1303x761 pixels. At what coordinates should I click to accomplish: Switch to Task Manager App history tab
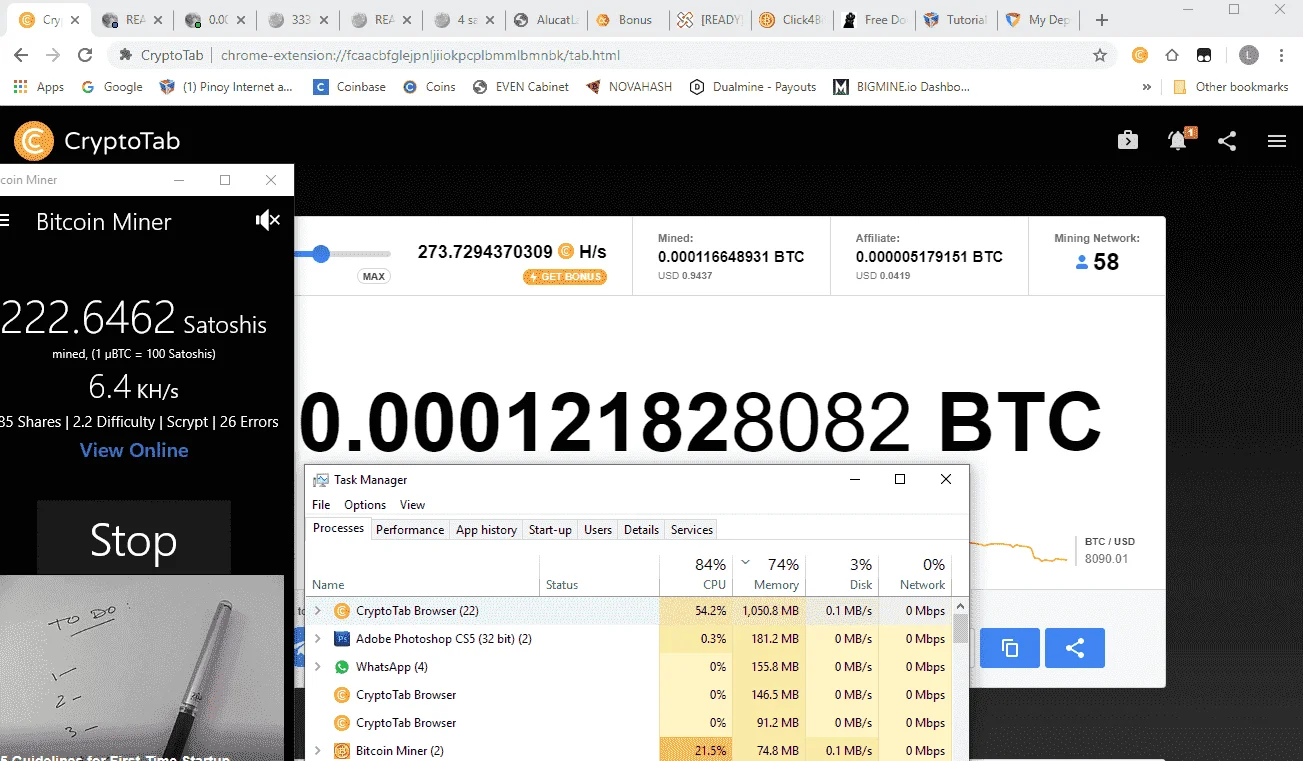pyautogui.click(x=486, y=530)
